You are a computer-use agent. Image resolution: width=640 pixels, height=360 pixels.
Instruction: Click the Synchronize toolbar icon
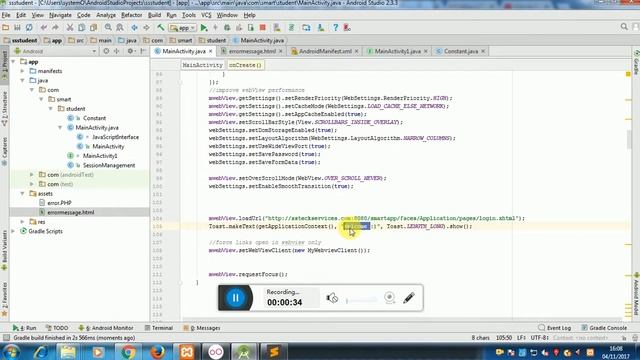[x=29, y=28]
